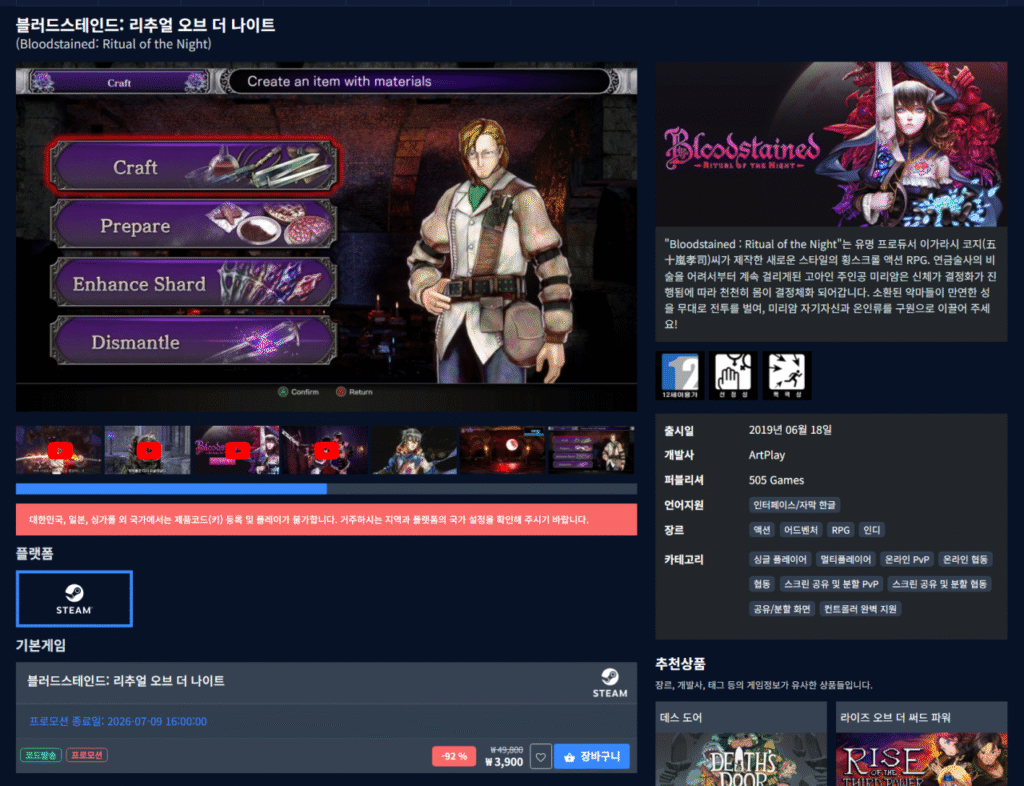The height and width of the screenshot is (786, 1024).
Task: Select the 어드벤처 genre tag
Action: 801,530
